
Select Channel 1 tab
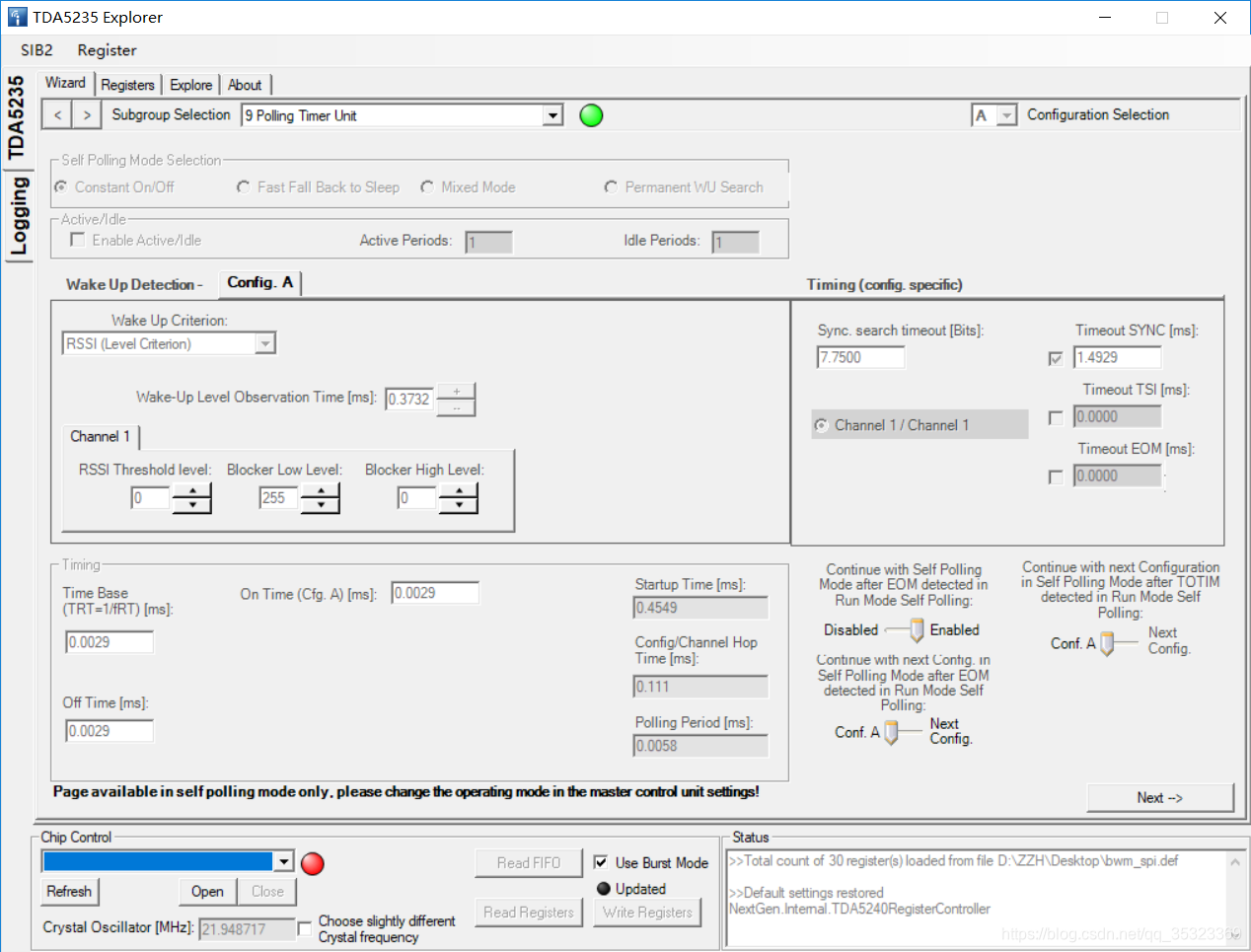click(100, 436)
